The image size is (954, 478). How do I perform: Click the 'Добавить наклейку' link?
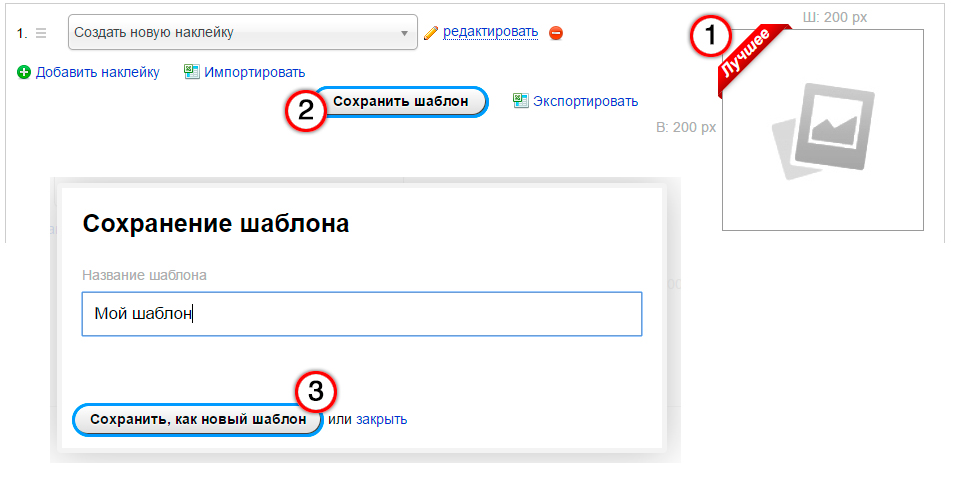[x=97, y=72]
